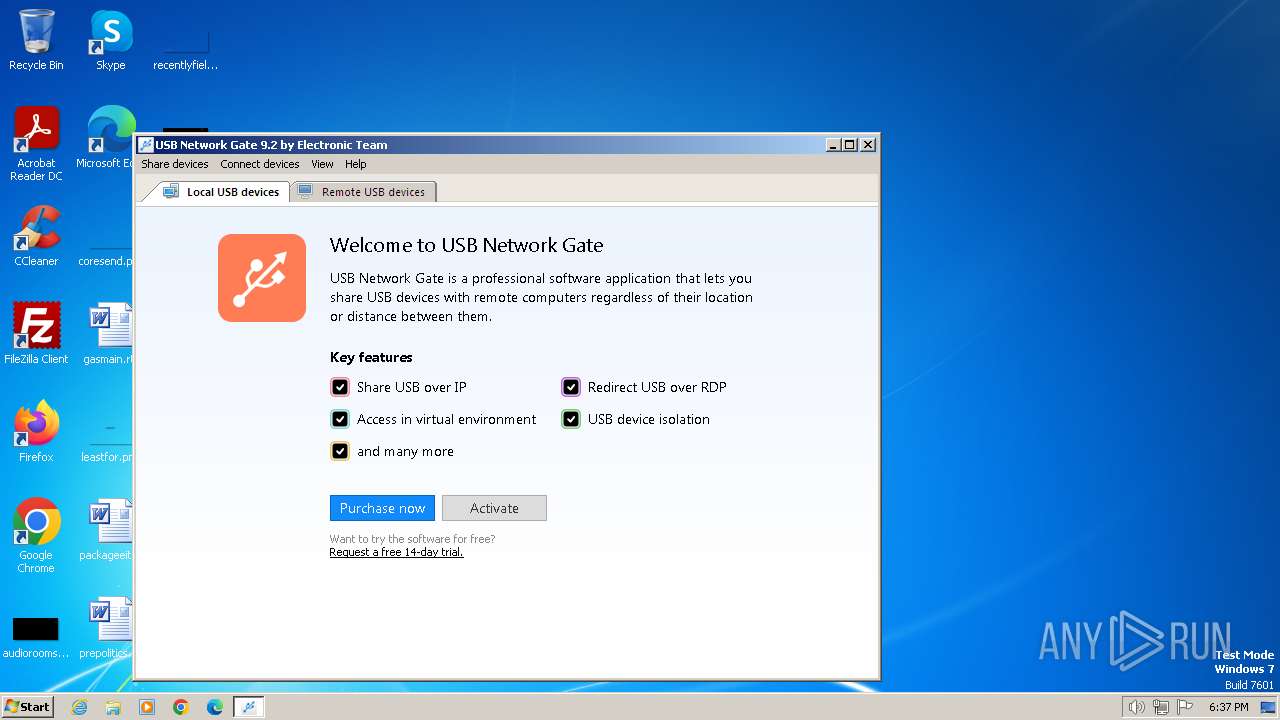The height and width of the screenshot is (720, 1280).
Task: Click the Purchase now button
Action: [382, 508]
